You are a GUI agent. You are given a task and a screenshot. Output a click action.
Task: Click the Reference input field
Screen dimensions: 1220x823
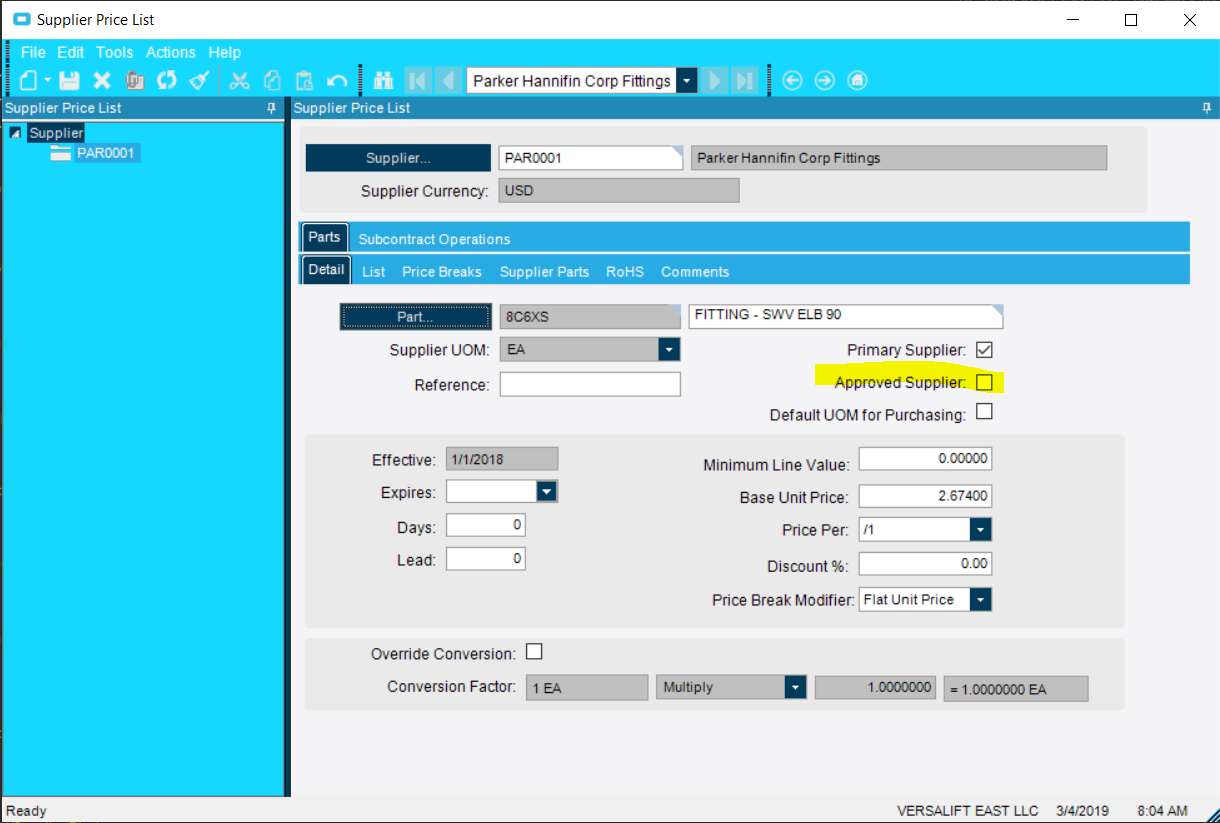click(x=590, y=384)
